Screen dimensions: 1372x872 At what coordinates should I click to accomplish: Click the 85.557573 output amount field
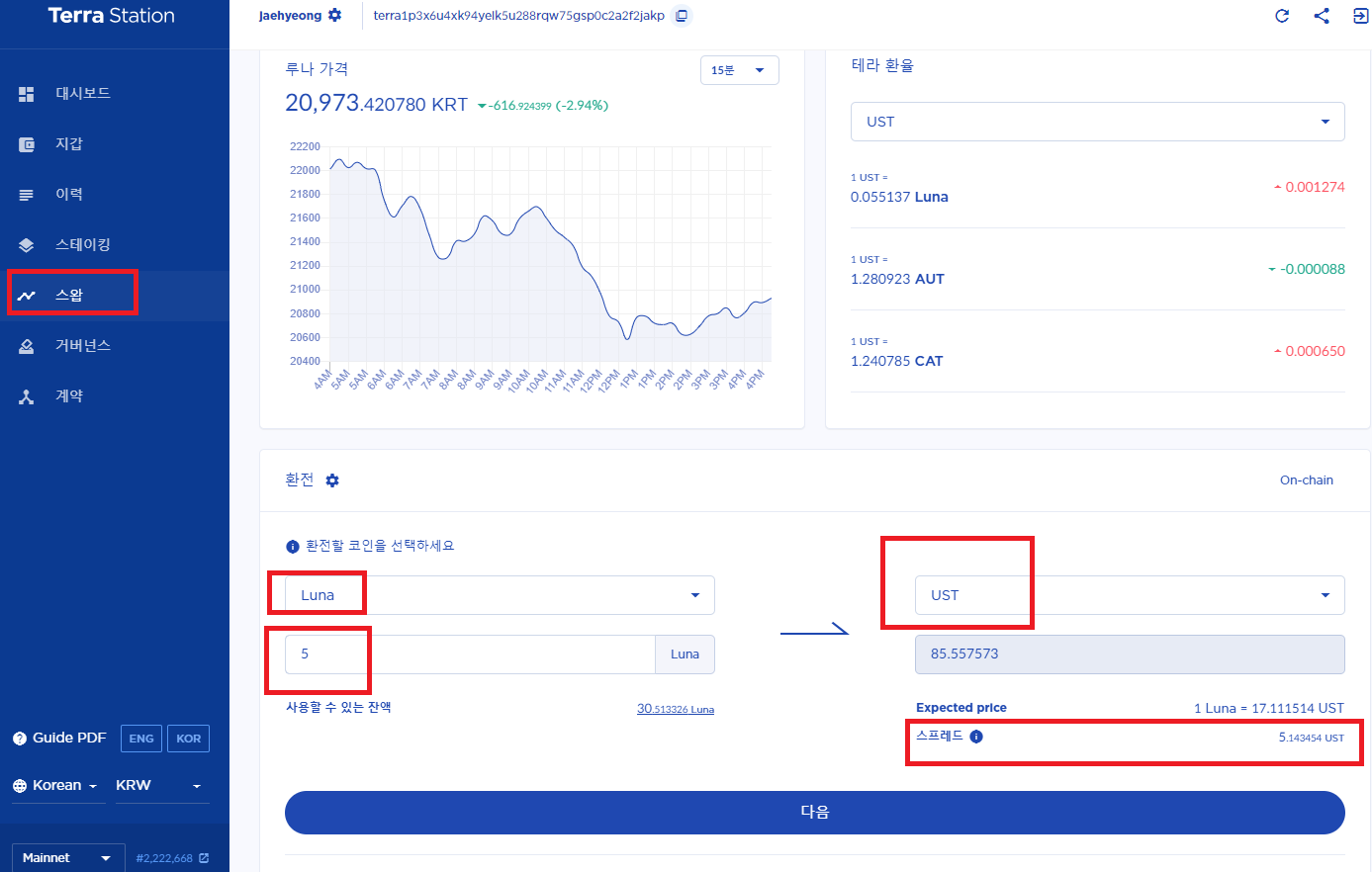click(x=1130, y=654)
